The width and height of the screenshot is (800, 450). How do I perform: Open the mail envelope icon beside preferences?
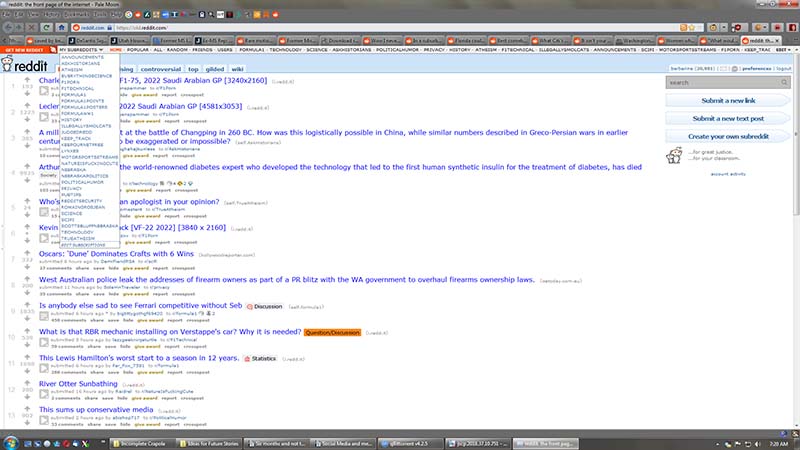723,68
